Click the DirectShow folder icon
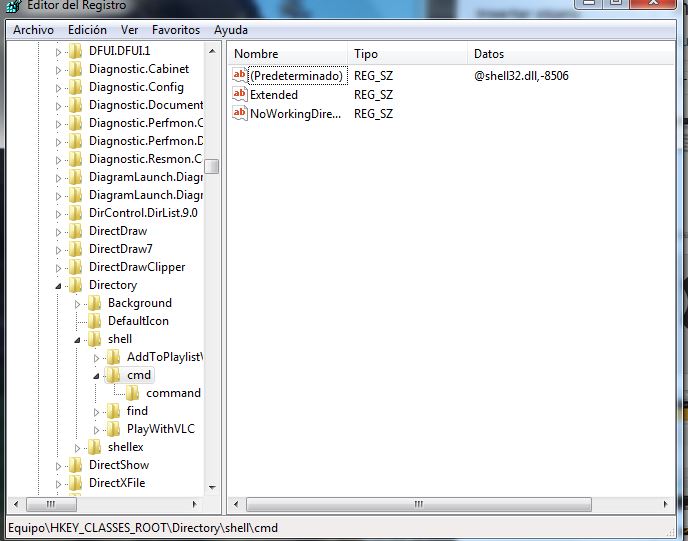Viewport: 688px width, 541px height. 76,465
